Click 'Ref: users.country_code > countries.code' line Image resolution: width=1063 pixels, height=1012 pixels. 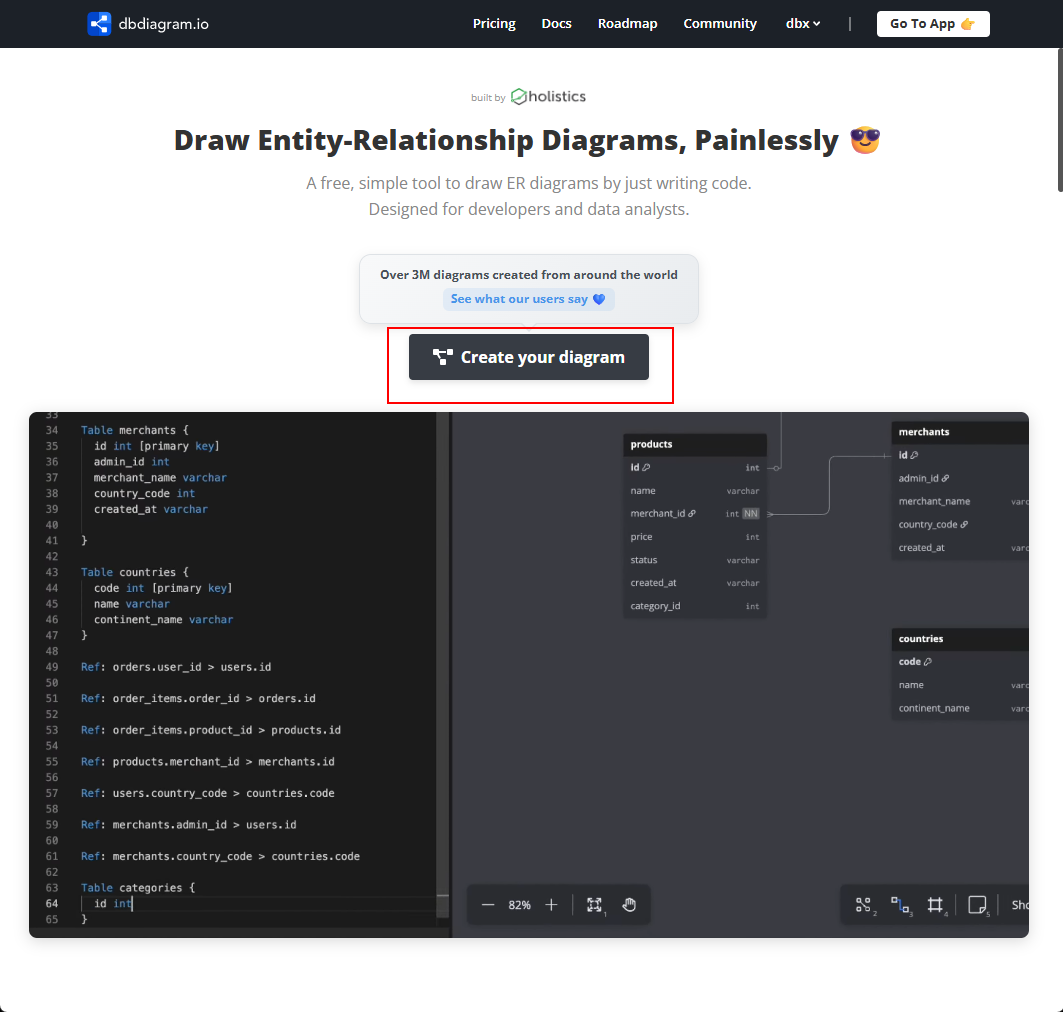coord(208,793)
